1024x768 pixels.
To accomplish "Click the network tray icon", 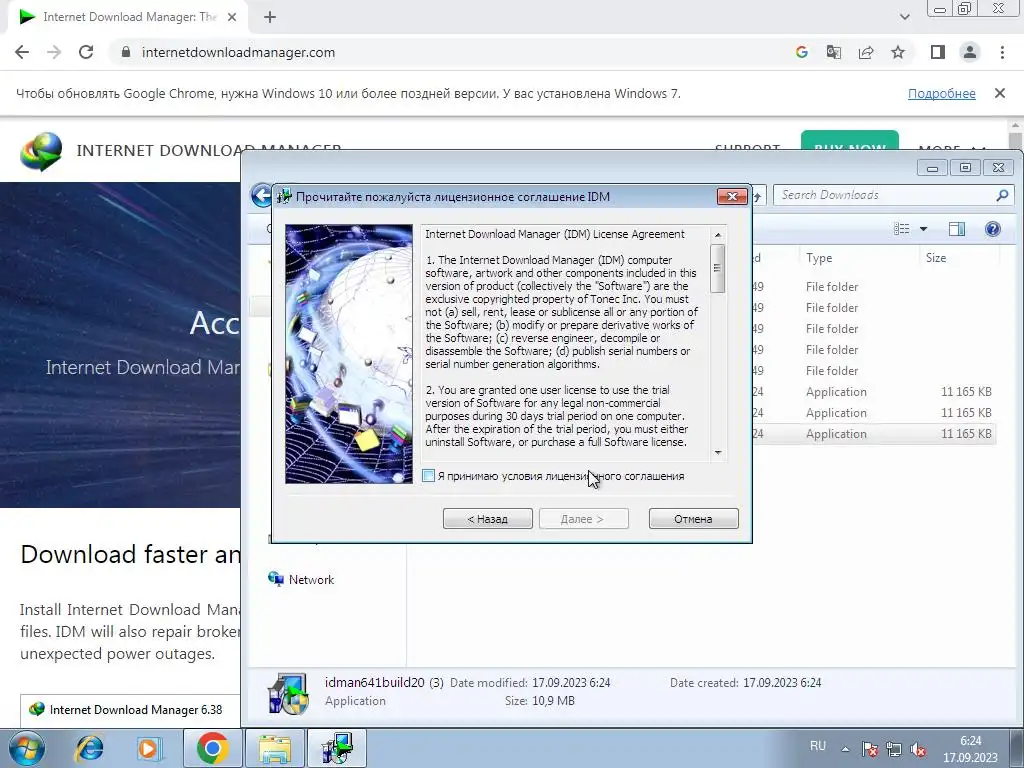I will [x=893, y=749].
